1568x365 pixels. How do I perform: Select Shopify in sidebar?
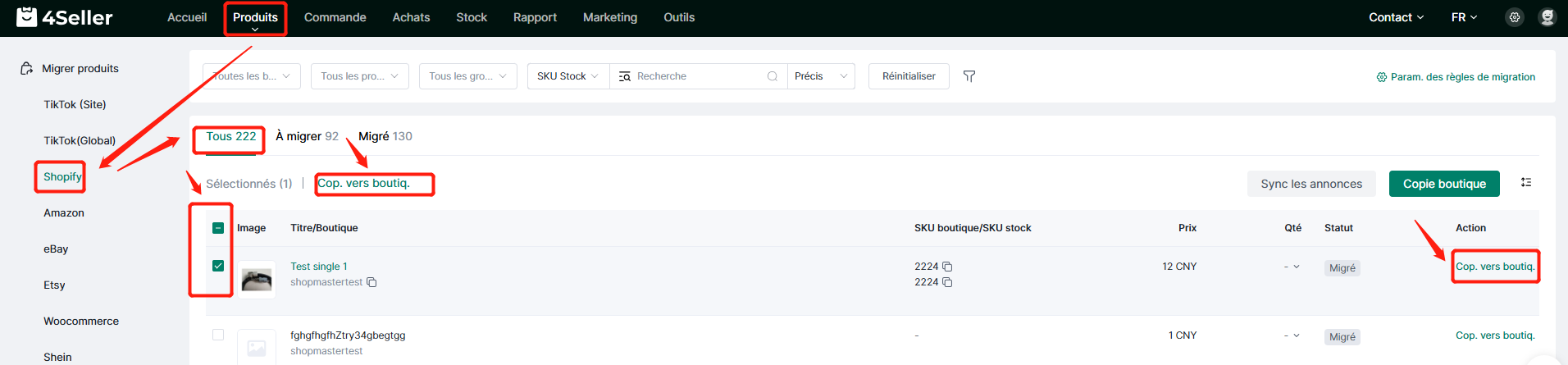[62, 176]
